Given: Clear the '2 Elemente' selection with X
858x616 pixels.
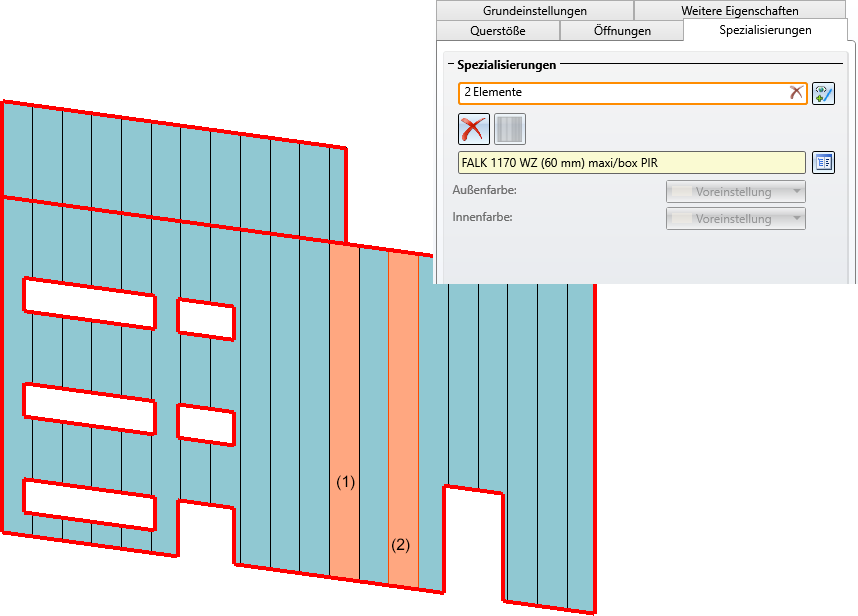Looking at the screenshot, I should click(796, 92).
